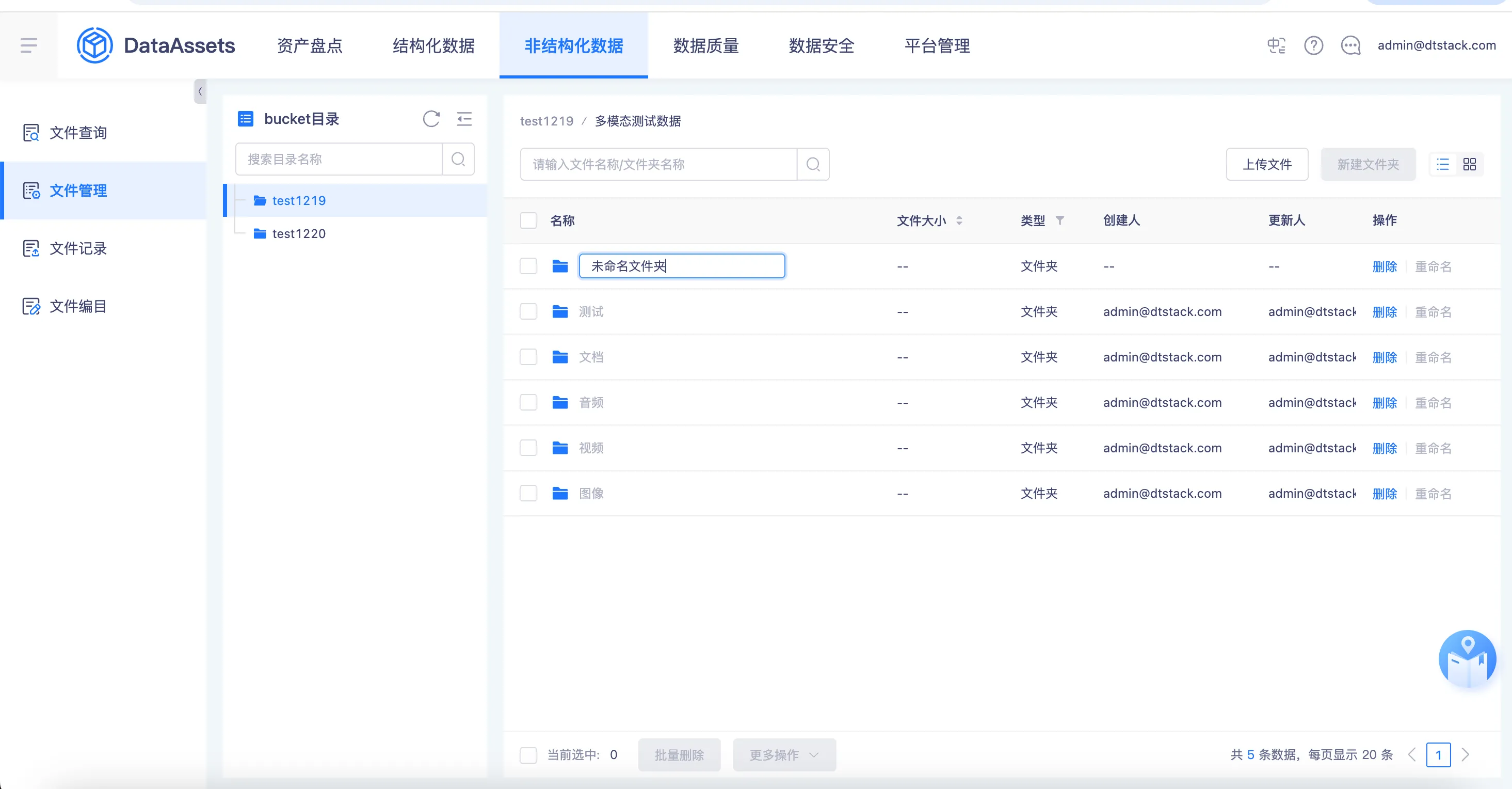Switch to list view layout
The width and height of the screenshot is (1512, 789).
pos(1443,164)
